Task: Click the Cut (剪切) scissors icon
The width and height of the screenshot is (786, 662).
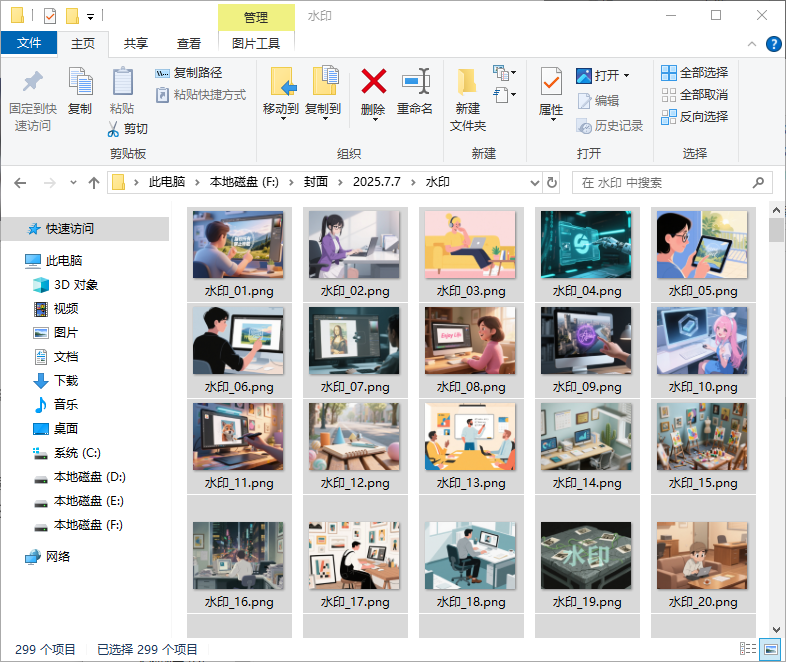Action: (x=114, y=129)
